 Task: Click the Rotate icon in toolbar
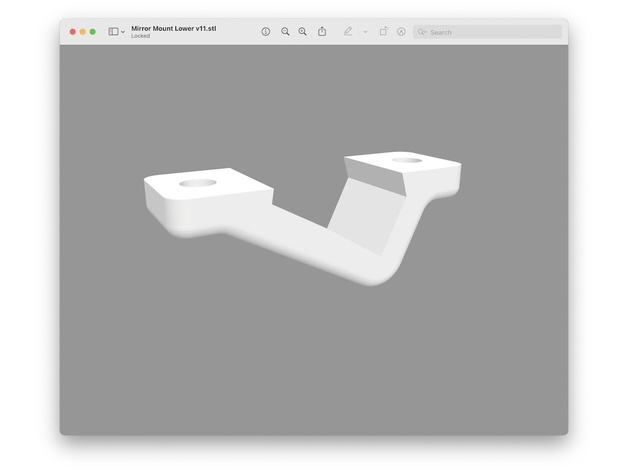383,32
